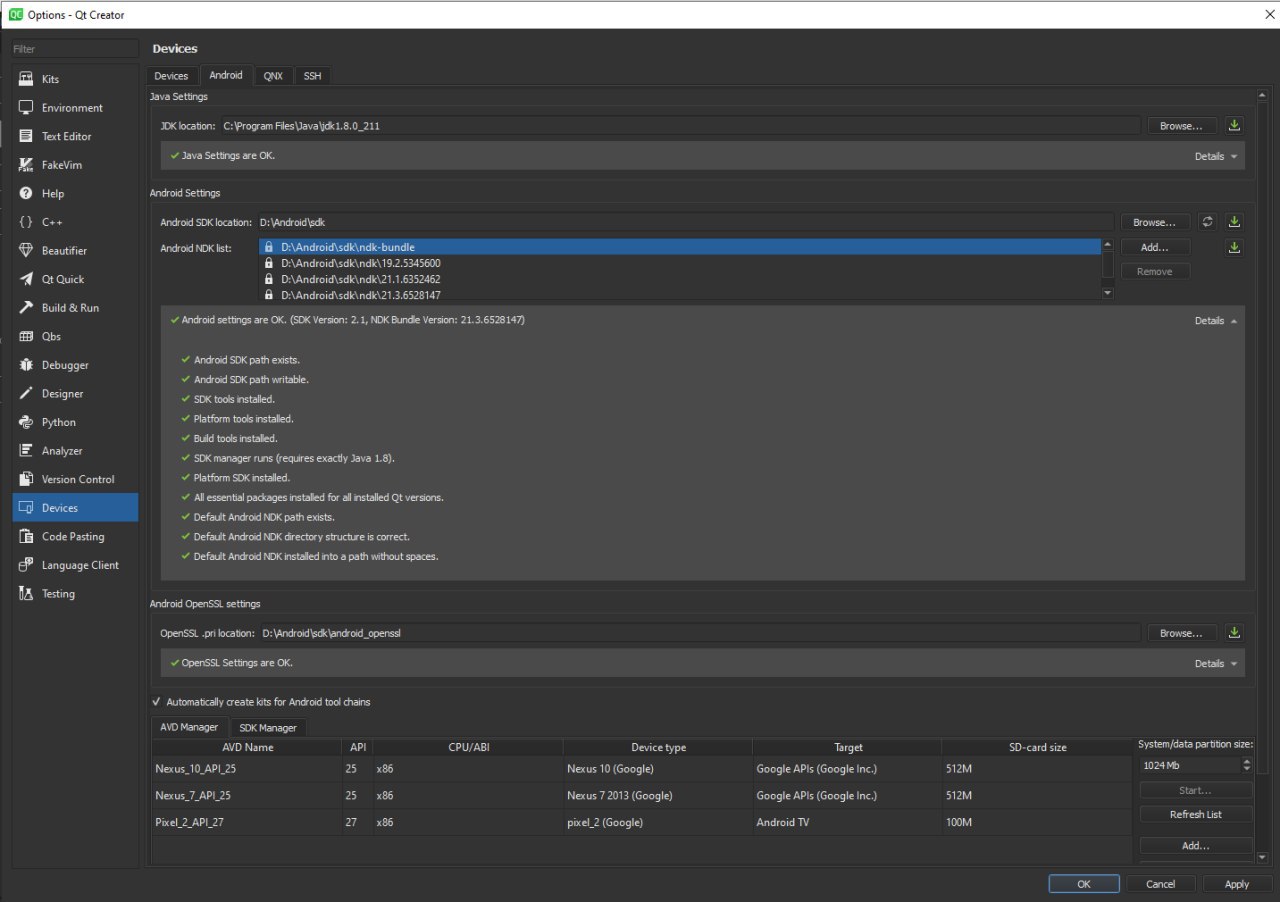Open the Python settings
Image resolution: width=1280 pixels, height=902 pixels.
[x=75, y=422]
